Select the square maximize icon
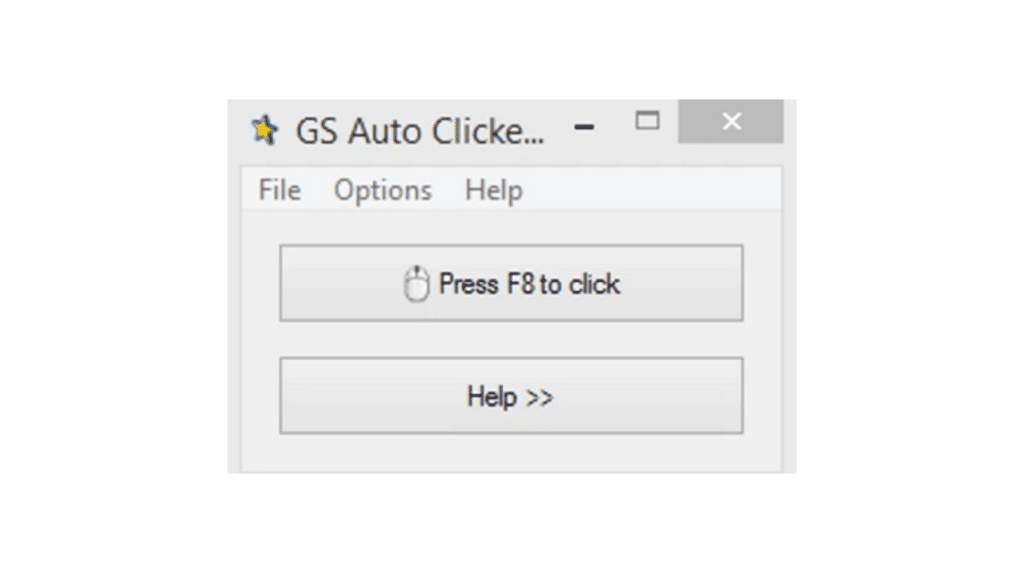Screen dimensions: 1024x573 click(647, 121)
